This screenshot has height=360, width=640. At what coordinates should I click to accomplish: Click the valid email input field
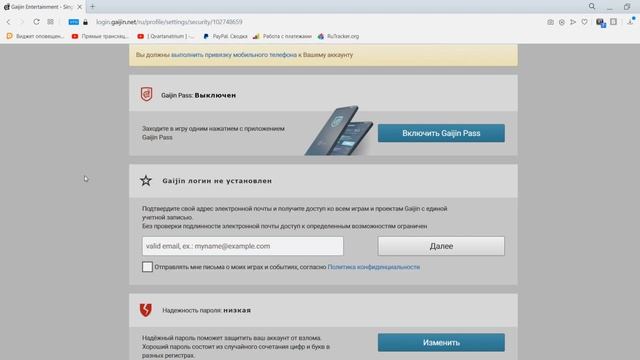243,246
